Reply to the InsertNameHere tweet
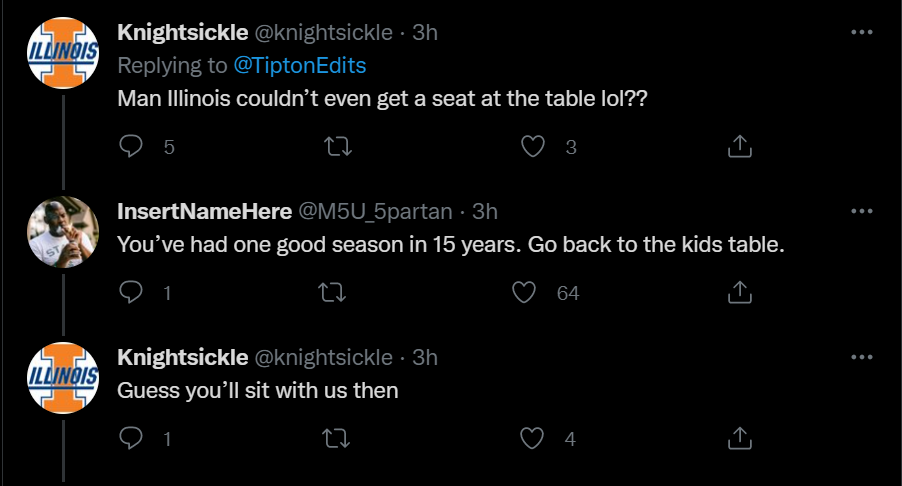Viewport: 902px width, 486px height. point(132,292)
